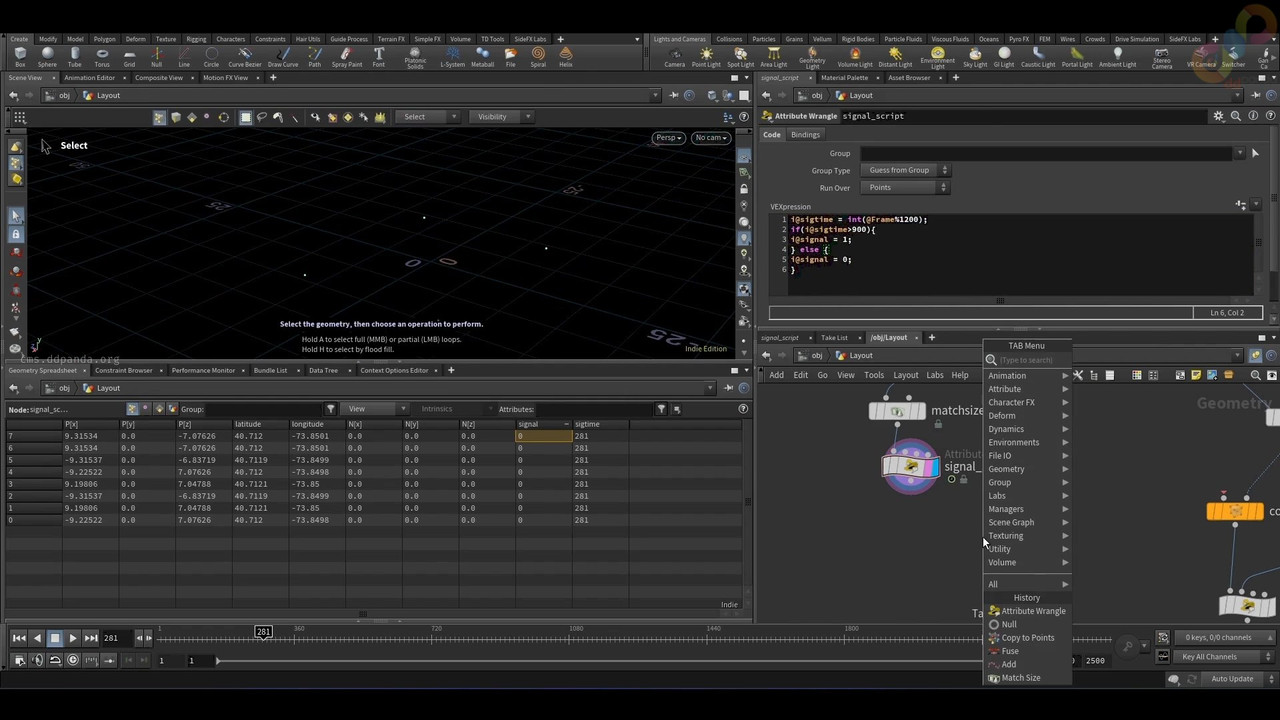
Task: Open the Run Over dropdown
Action: click(x=905, y=188)
